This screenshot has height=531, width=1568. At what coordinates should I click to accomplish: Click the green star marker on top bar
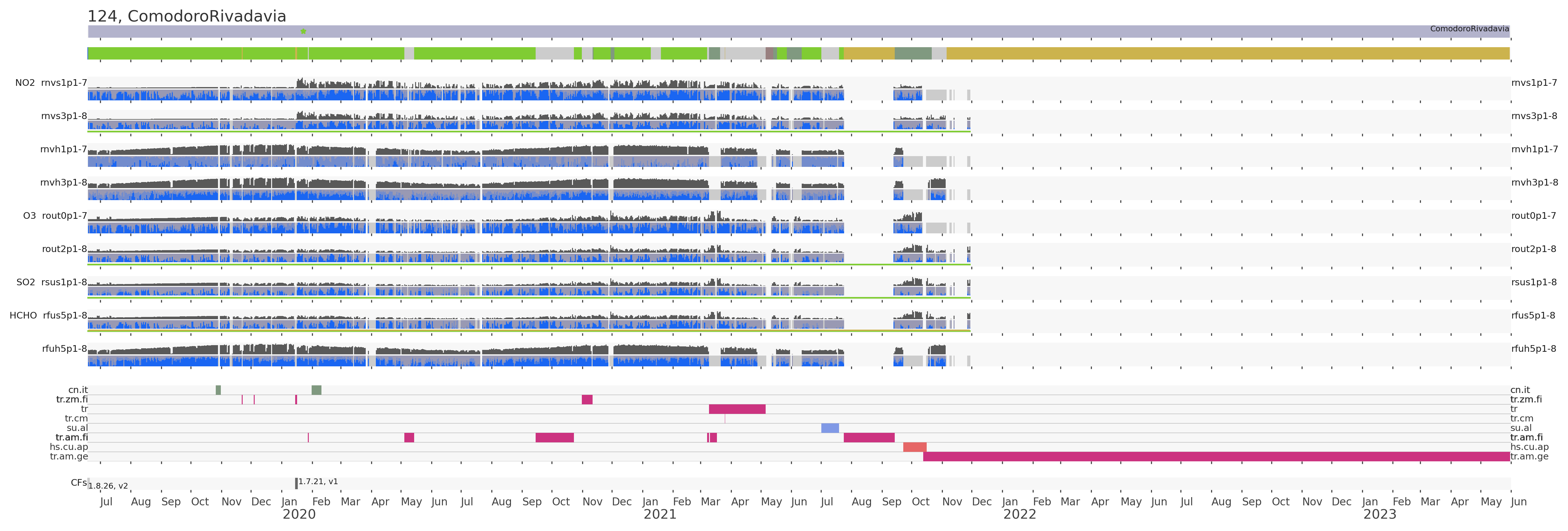303,31
